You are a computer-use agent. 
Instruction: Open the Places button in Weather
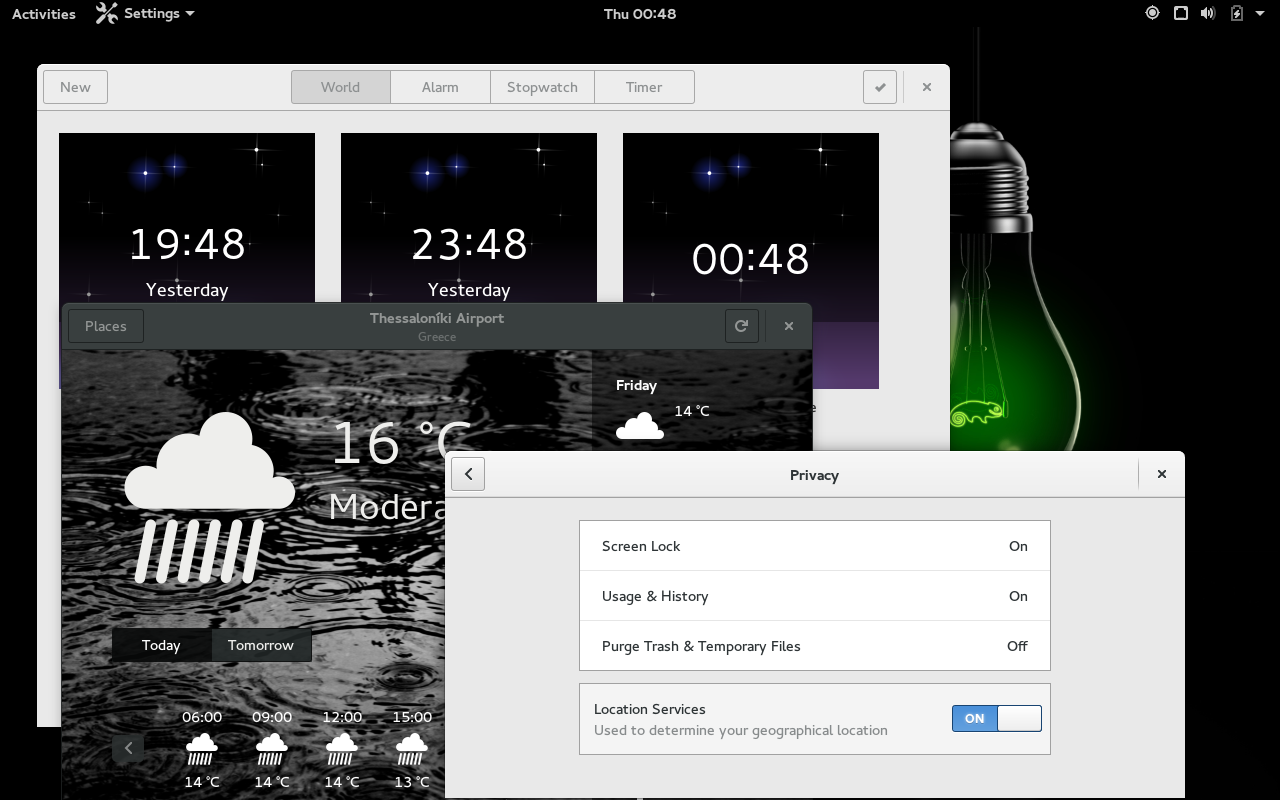pyautogui.click(x=106, y=326)
